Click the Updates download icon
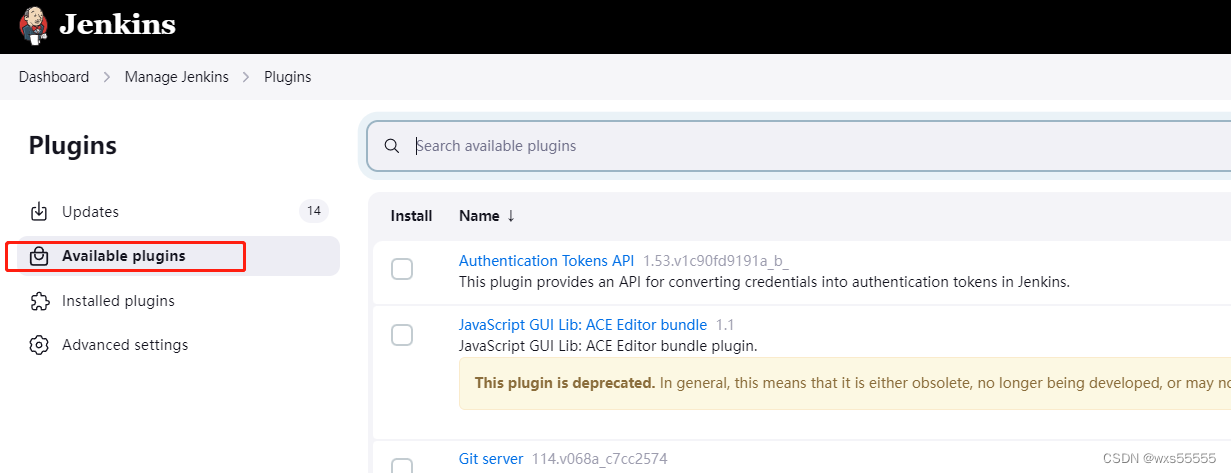The width and height of the screenshot is (1231, 473). [39, 212]
